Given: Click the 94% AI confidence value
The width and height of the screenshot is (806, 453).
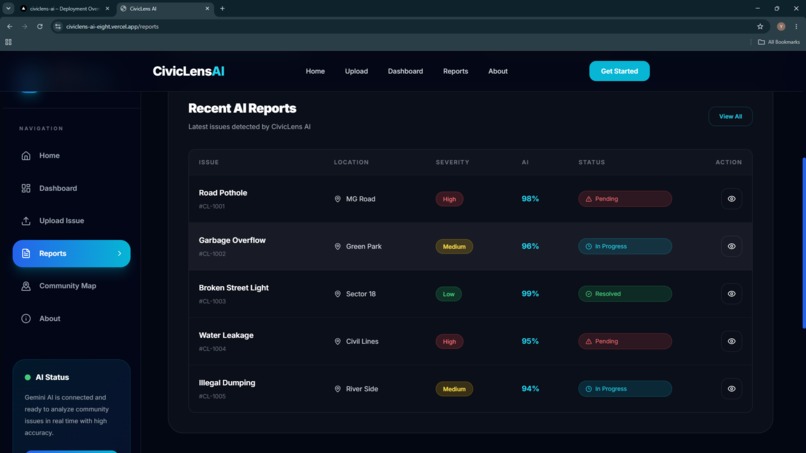Looking at the screenshot, I should pos(530,389).
